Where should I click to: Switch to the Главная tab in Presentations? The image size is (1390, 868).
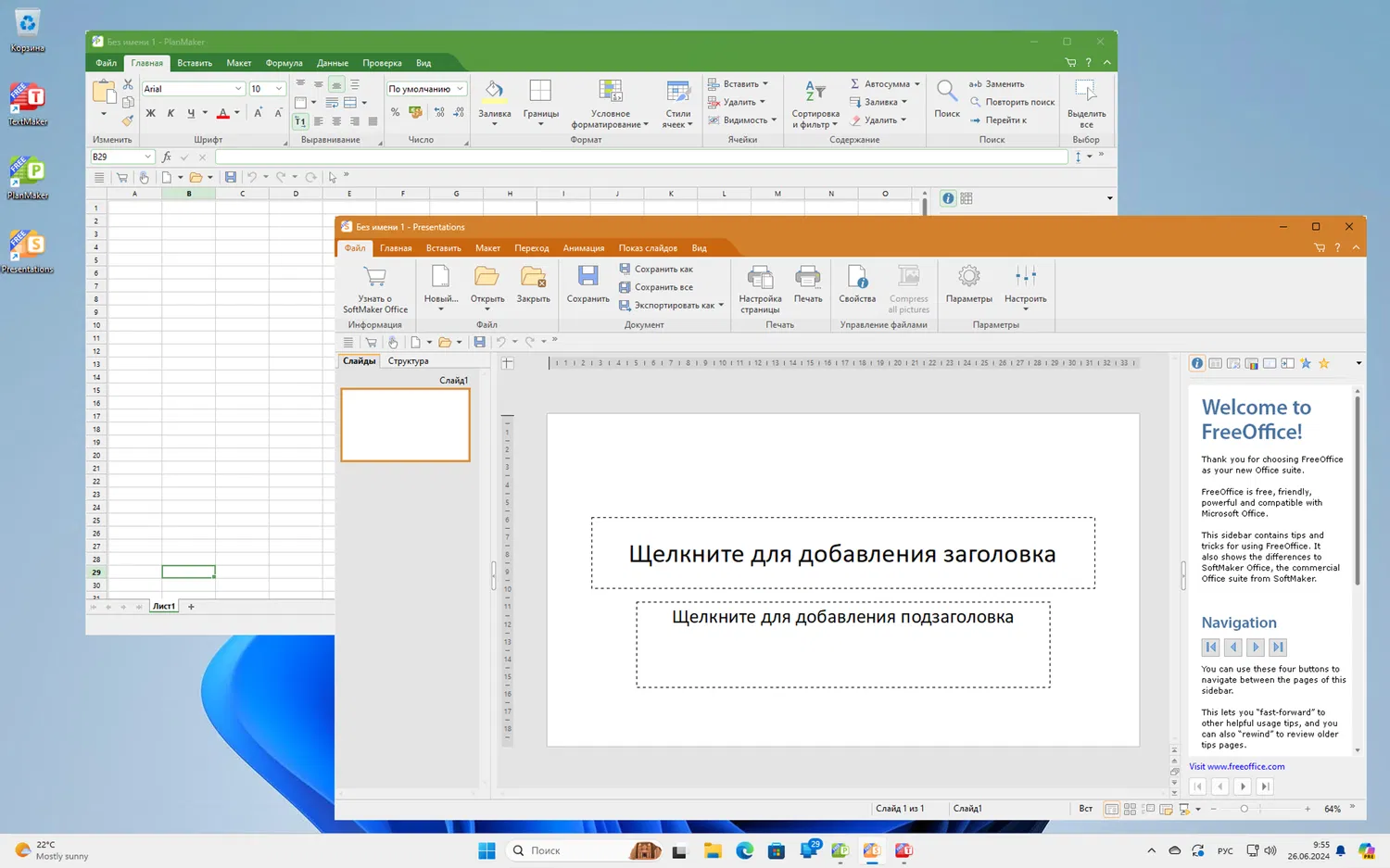396,248
